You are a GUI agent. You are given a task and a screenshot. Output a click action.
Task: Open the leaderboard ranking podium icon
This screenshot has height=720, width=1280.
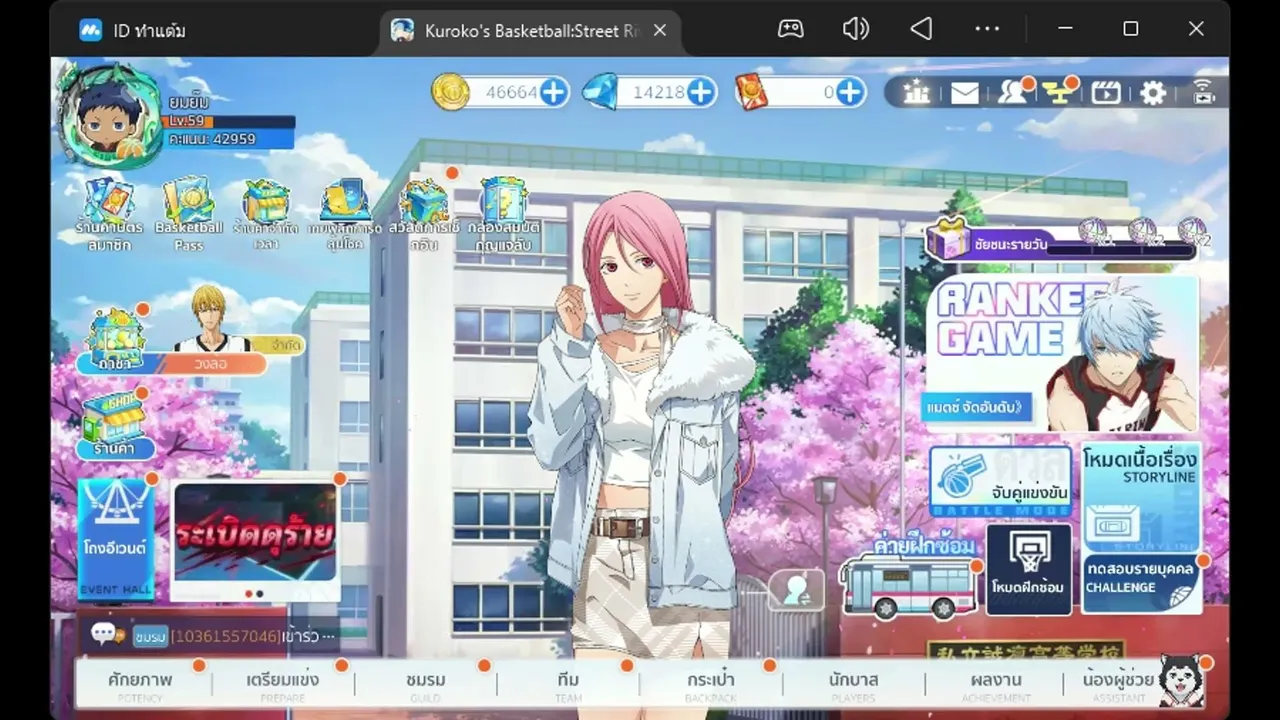917,93
